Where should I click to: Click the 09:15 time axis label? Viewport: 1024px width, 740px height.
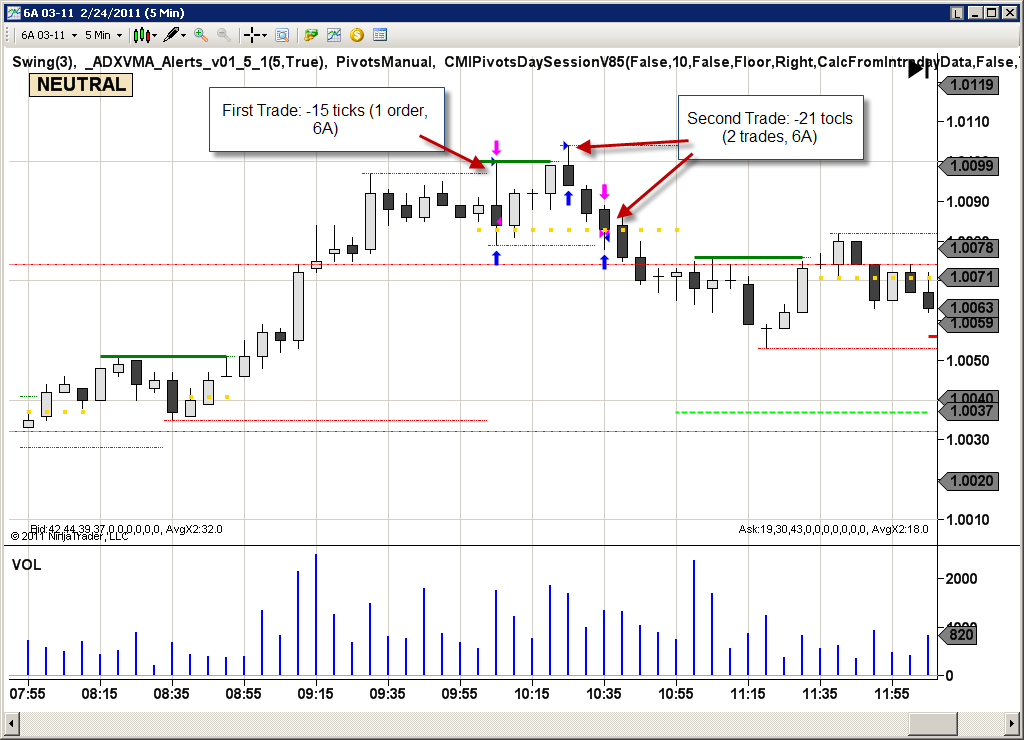(315, 694)
